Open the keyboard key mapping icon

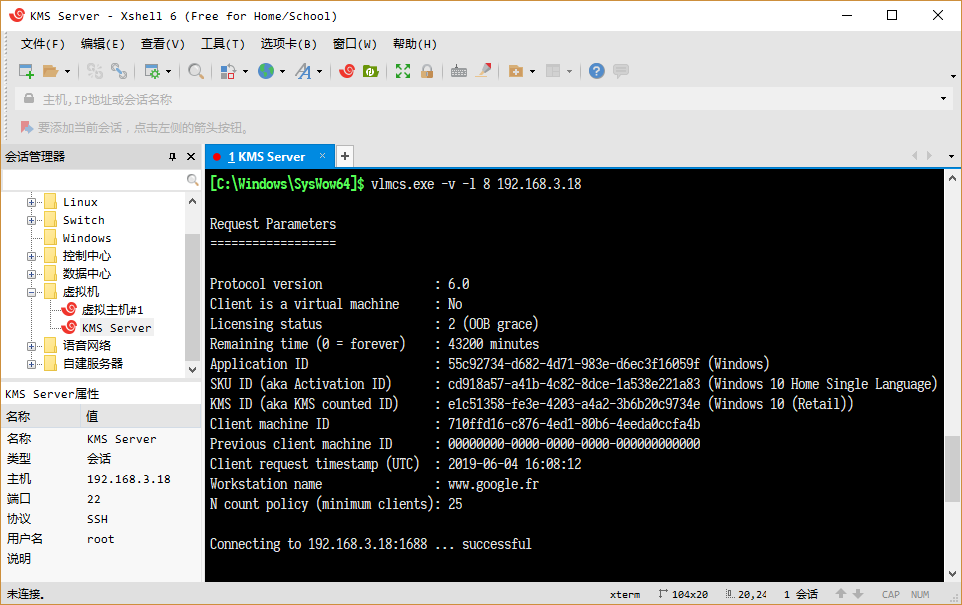click(459, 71)
